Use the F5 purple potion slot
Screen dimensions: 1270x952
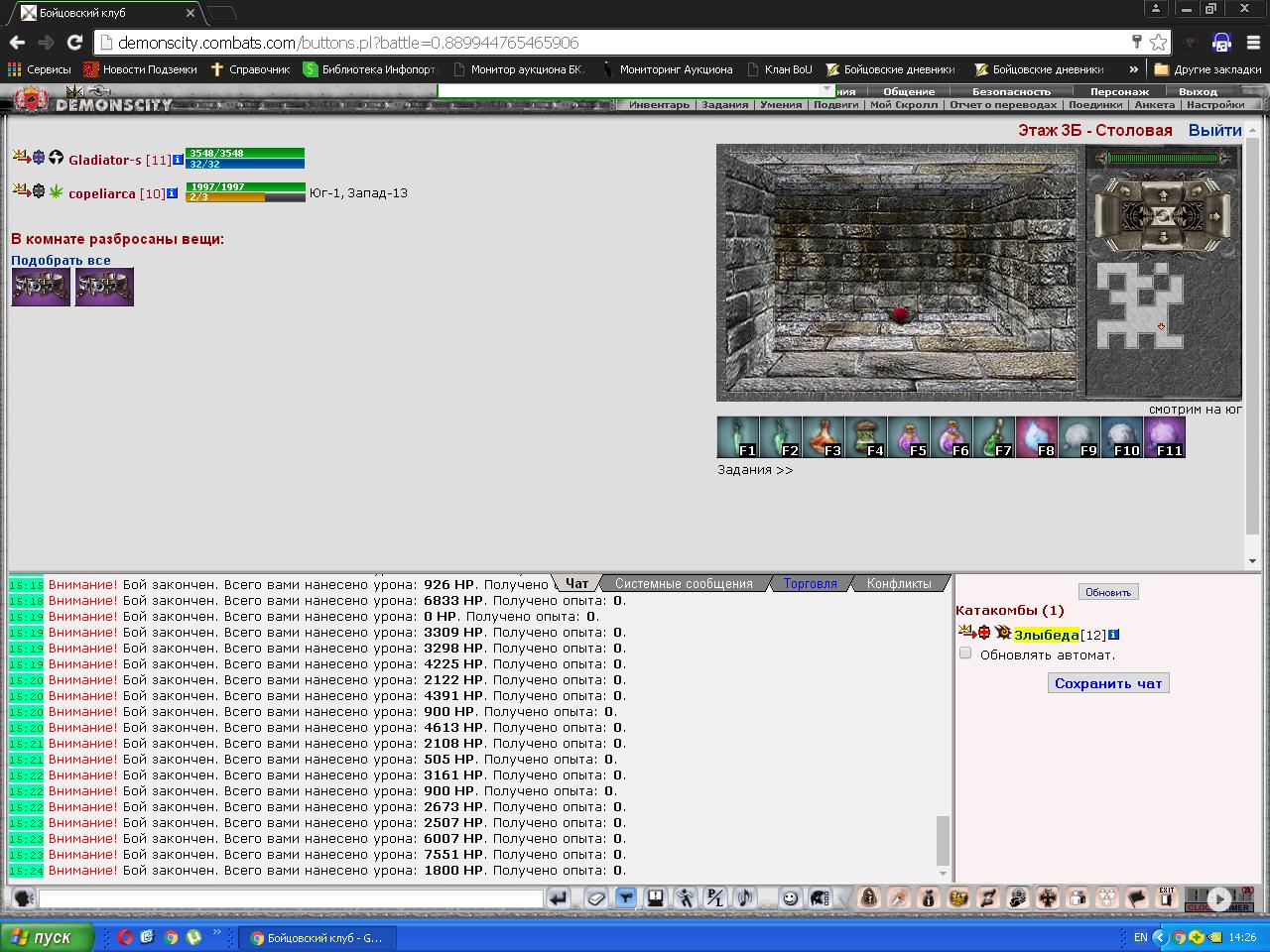click(909, 437)
